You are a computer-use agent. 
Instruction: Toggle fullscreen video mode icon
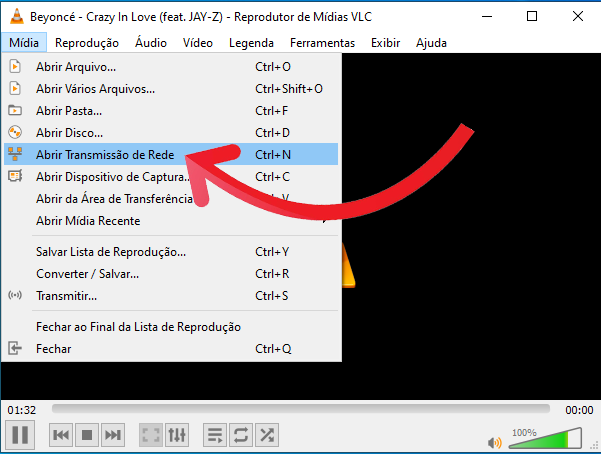151,435
